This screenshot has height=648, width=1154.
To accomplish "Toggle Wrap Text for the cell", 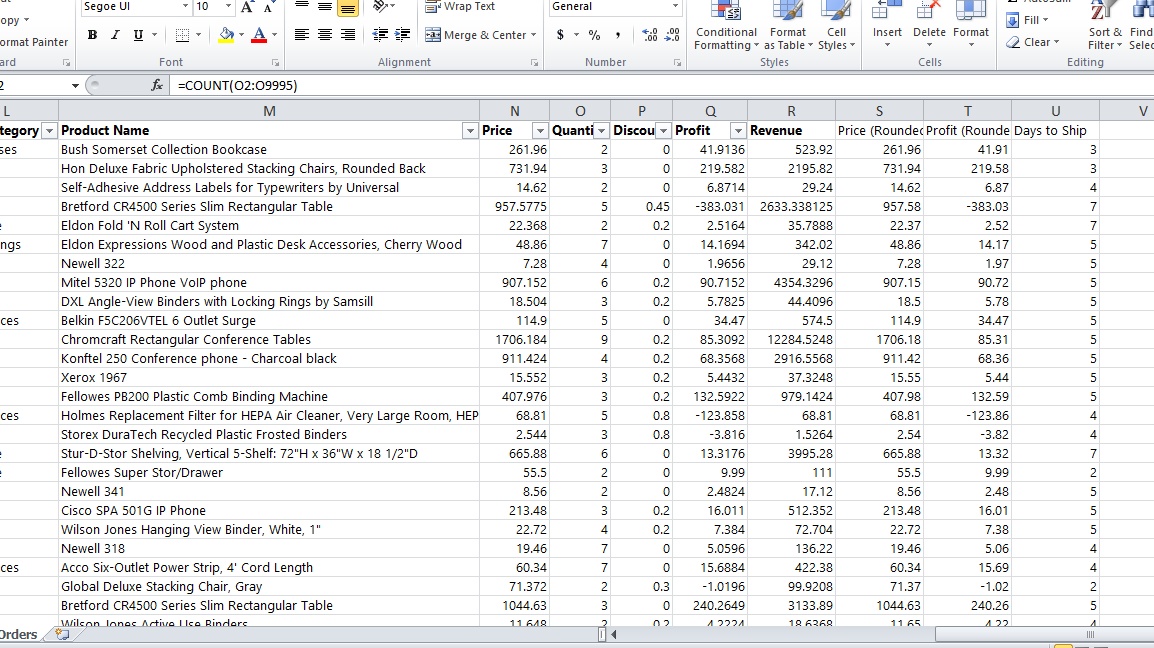I will click(460, 7).
